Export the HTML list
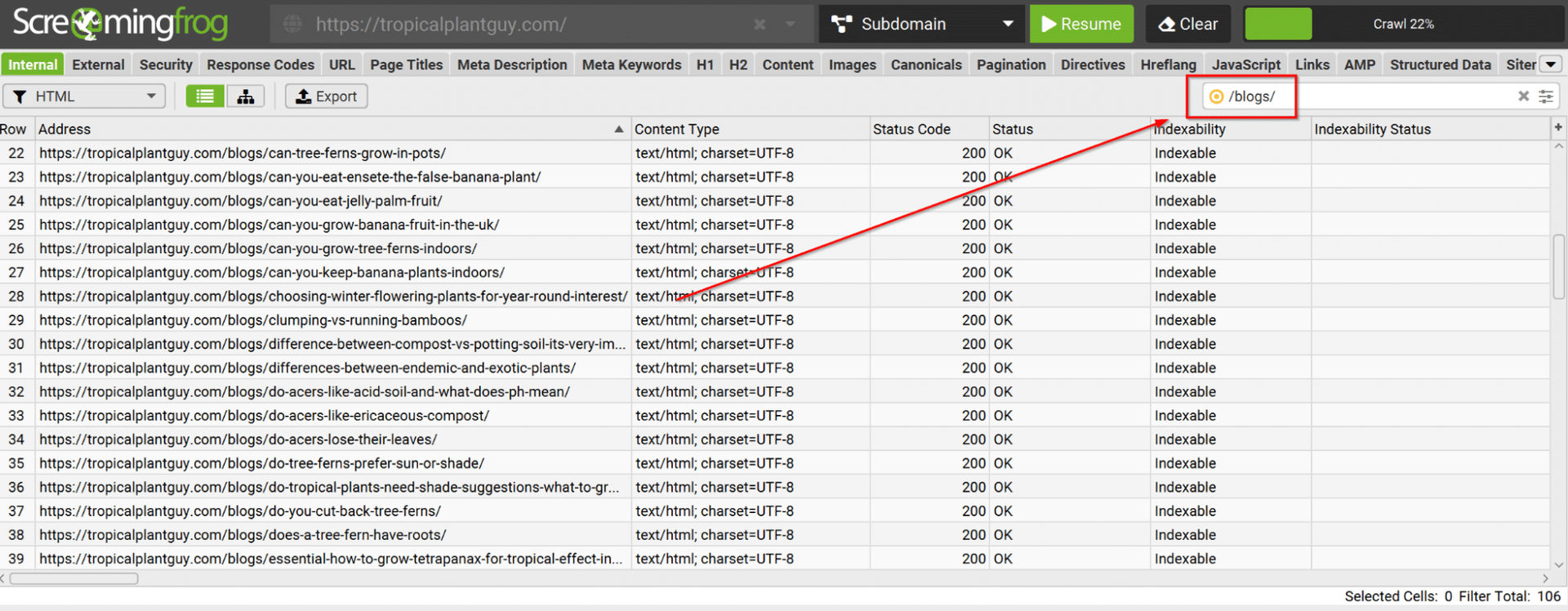The width and height of the screenshot is (1568, 611). tap(326, 96)
